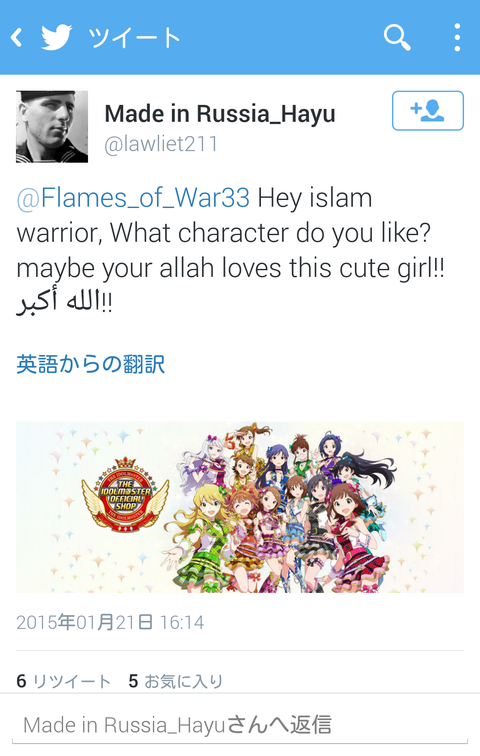Tap the 2015年01月21日 16:14 timestamp
Image resolution: width=480 pixels, height=756 pixels.
(x=110, y=622)
